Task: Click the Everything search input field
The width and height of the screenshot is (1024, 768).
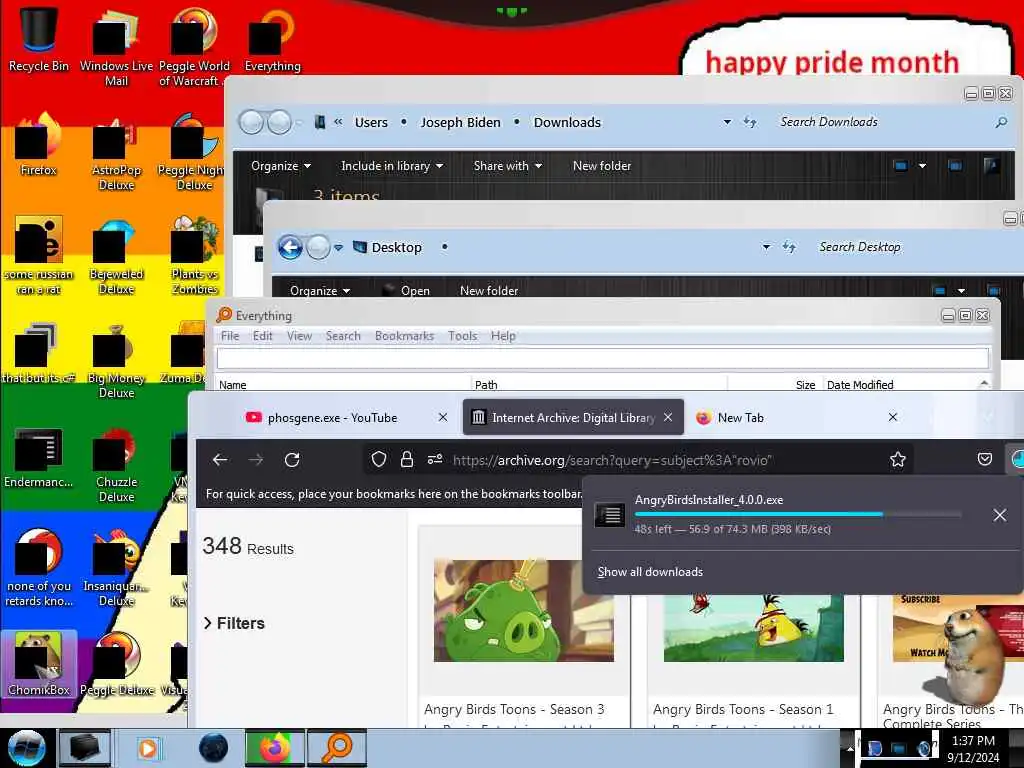Action: click(x=602, y=359)
